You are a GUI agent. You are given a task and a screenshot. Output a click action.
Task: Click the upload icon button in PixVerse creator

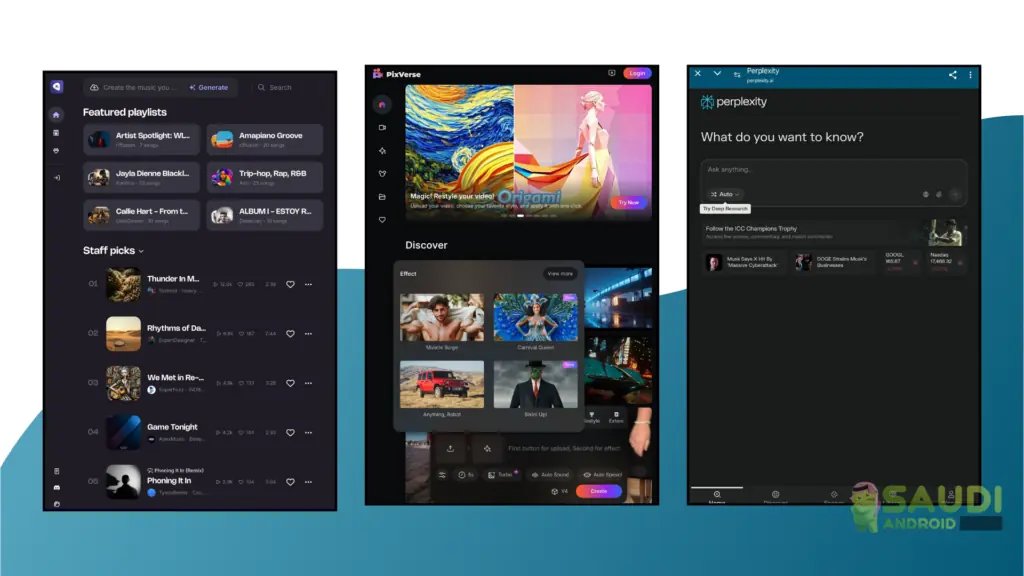(x=450, y=449)
